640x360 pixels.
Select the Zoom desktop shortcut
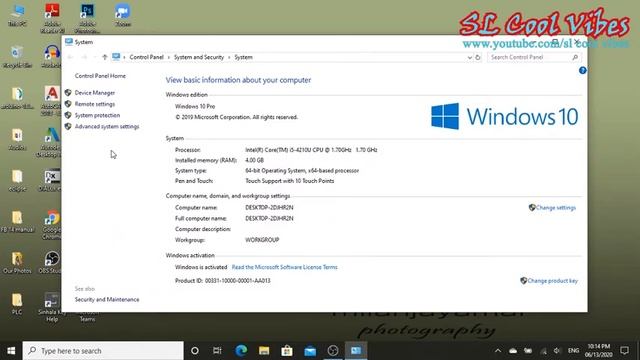122,15
